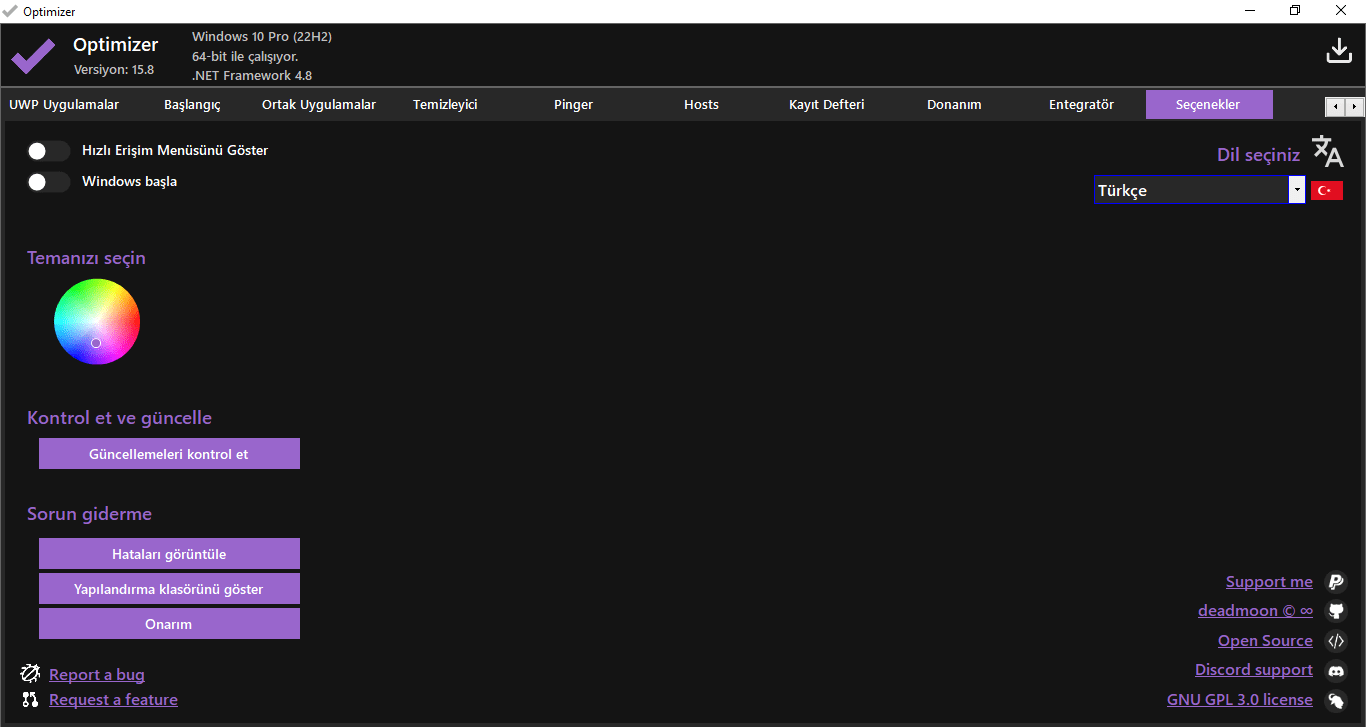
Task: Open the Open Source link
Action: (x=1265, y=641)
